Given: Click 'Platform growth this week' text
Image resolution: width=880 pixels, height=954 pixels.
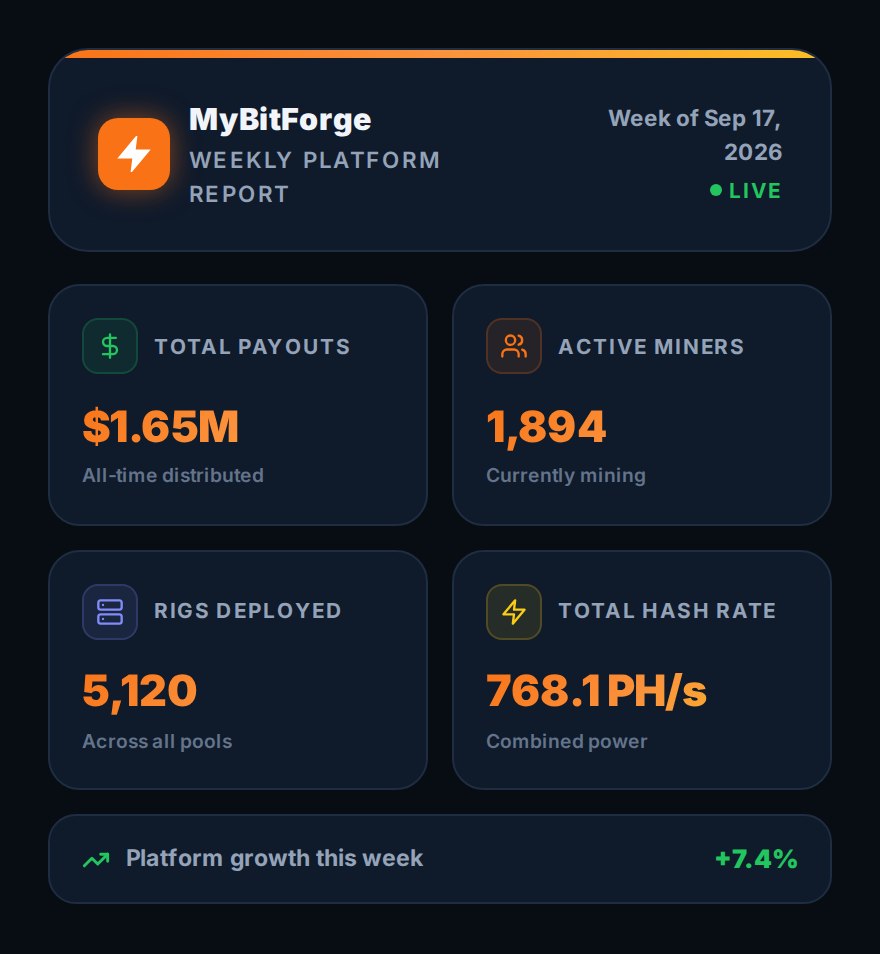Looking at the screenshot, I should point(274,858).
